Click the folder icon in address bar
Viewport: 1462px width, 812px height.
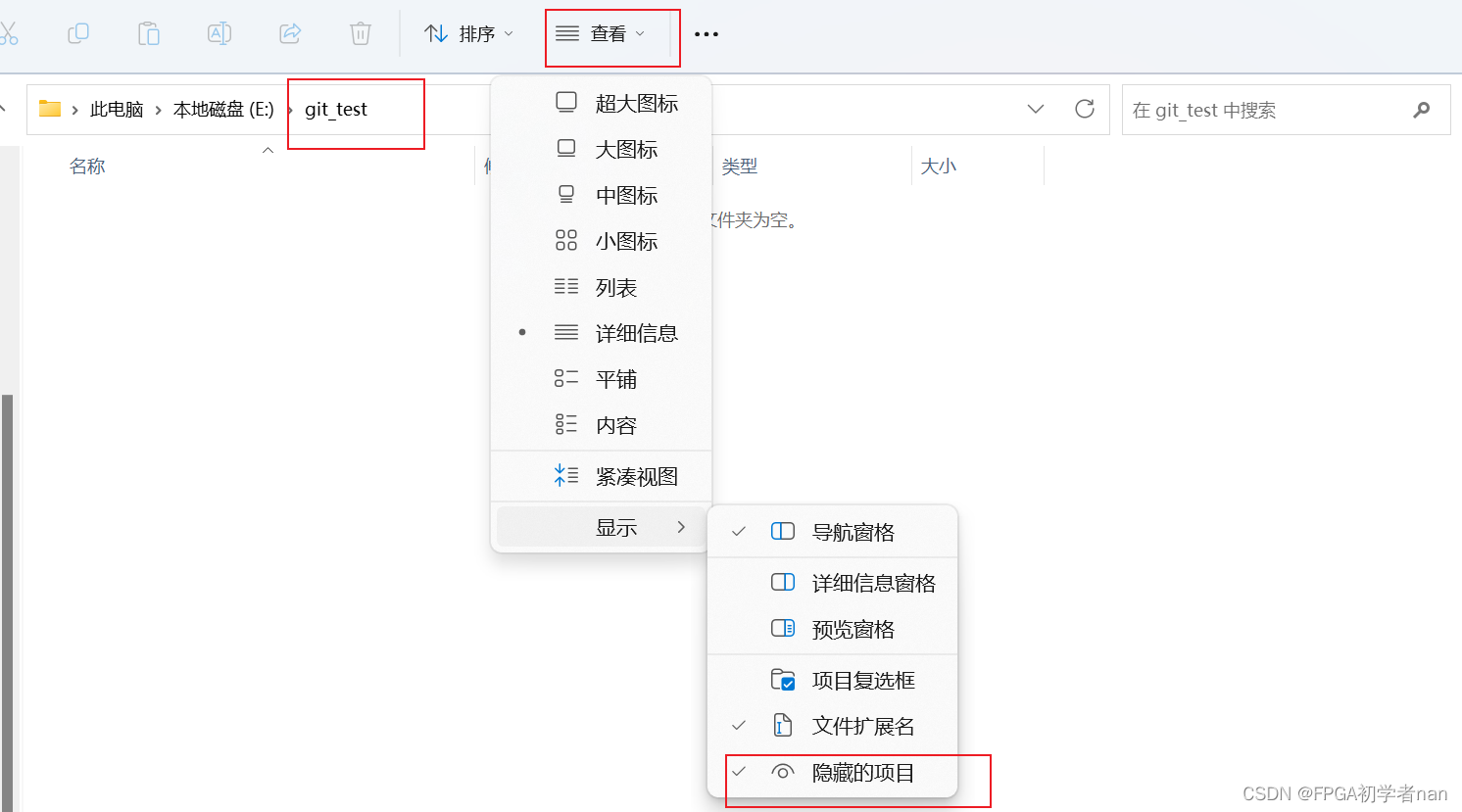[x=50, y=109]
